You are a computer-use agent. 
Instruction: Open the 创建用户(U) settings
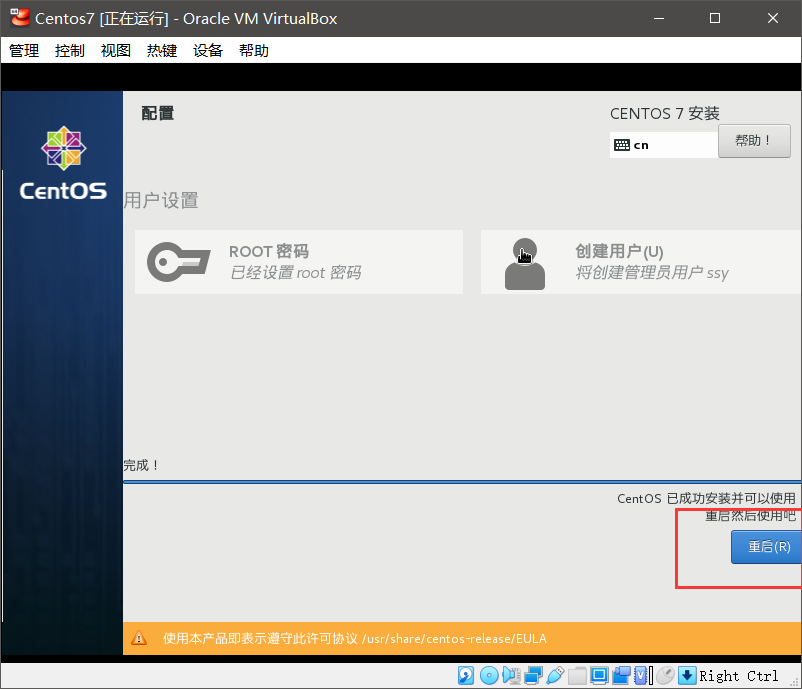641,262
